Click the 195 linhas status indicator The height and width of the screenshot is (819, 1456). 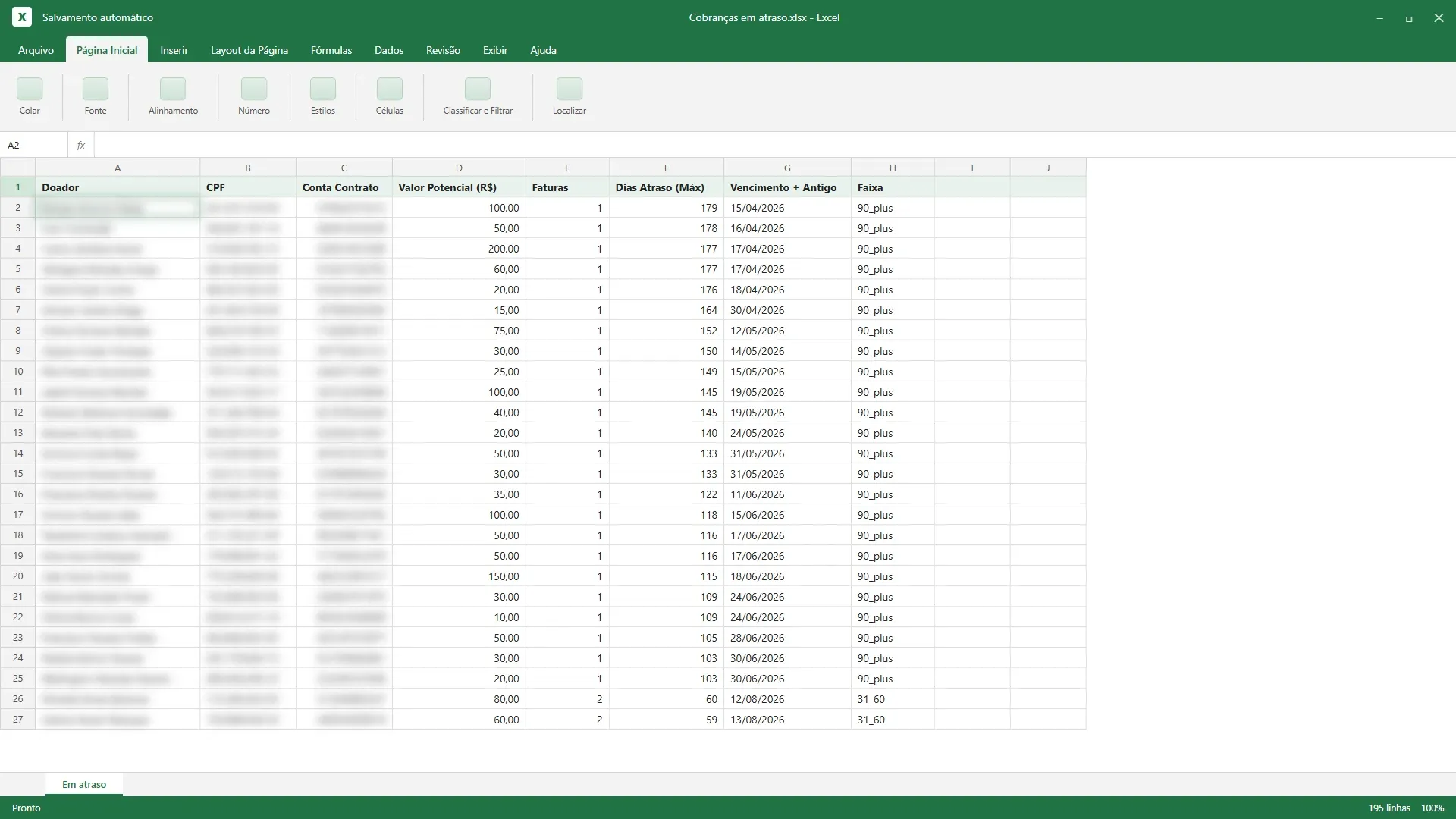[x=1389, y=808]
